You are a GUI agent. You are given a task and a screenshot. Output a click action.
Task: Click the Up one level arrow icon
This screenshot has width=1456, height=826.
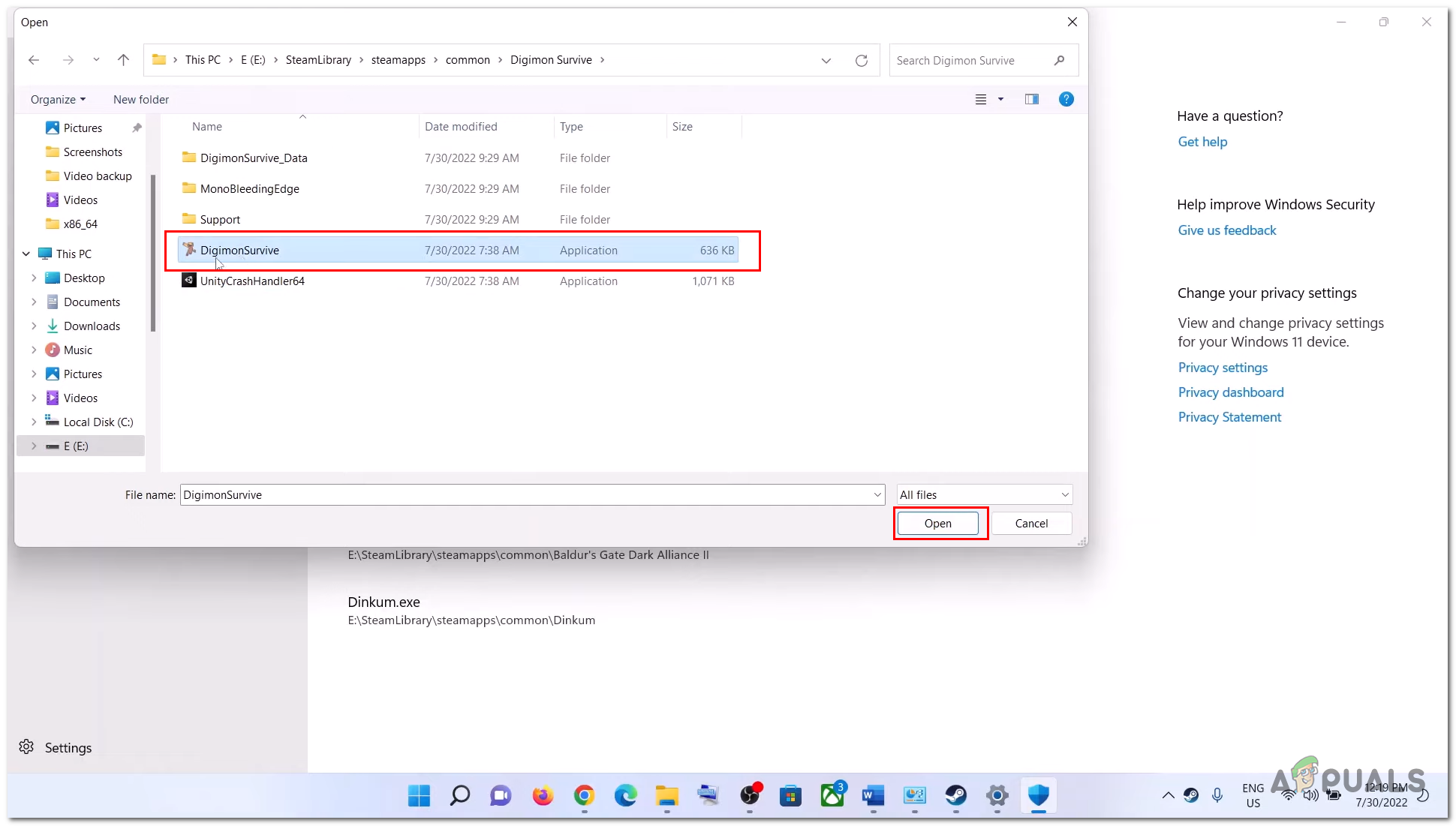point(124,60)
